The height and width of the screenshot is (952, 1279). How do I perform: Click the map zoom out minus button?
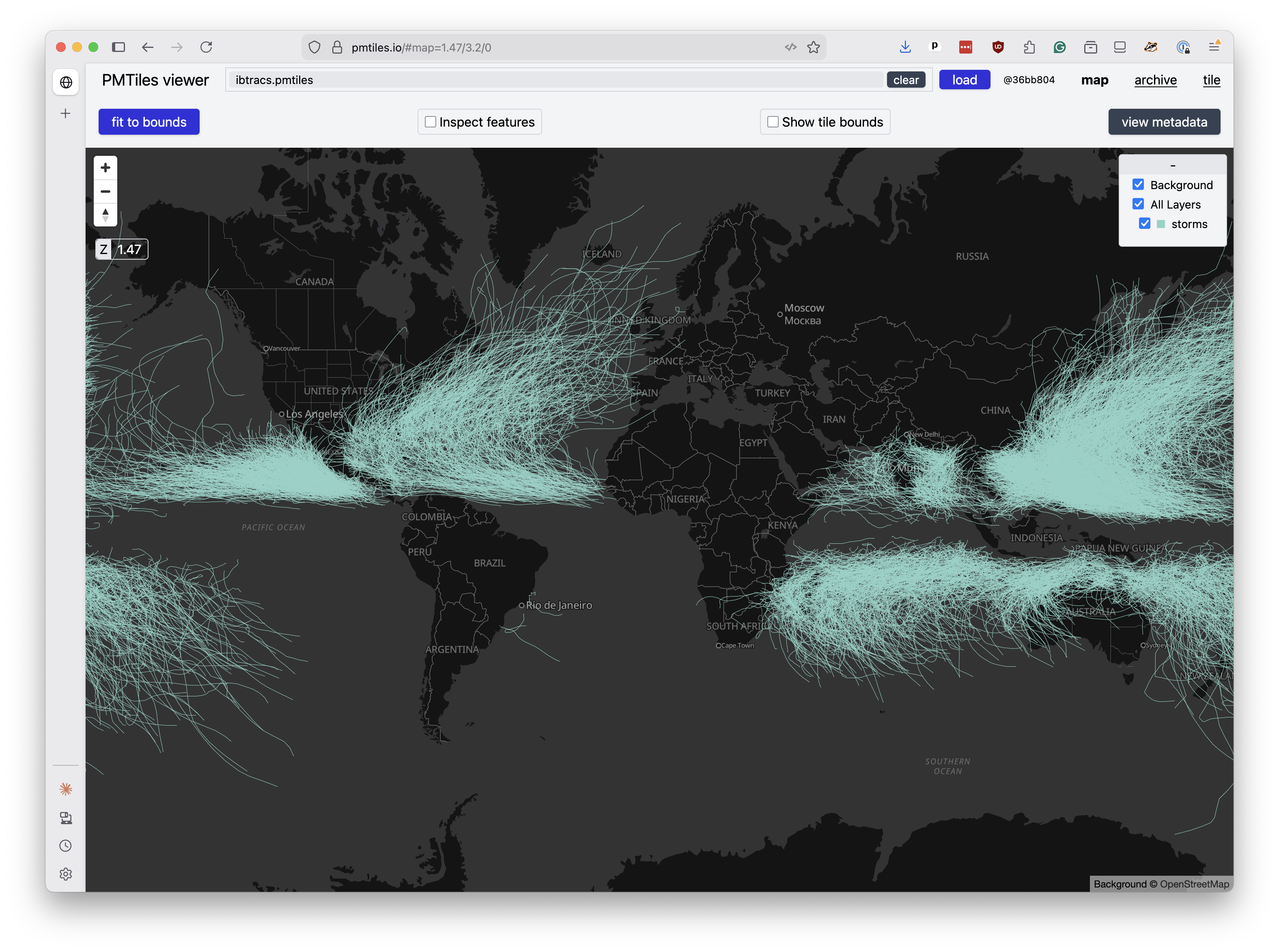click(x=106, y=191)
